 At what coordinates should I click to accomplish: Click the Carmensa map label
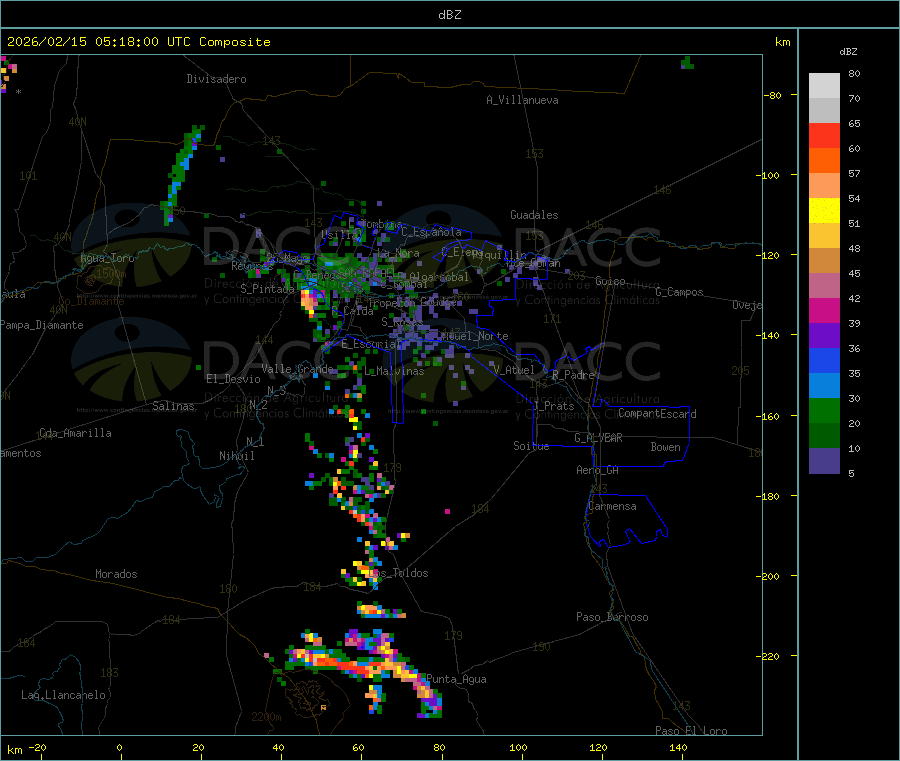pyautogui.click(x=612, y=506)
